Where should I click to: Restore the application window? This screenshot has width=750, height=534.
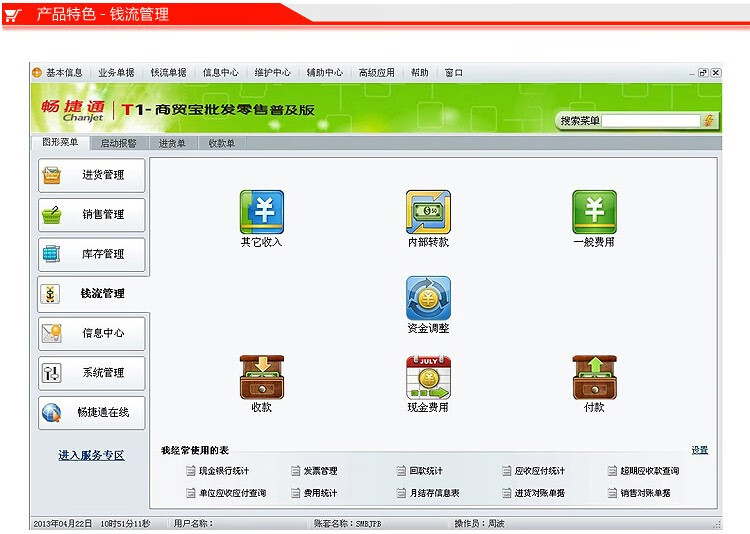pyautogui.click(x=703, y=73)
